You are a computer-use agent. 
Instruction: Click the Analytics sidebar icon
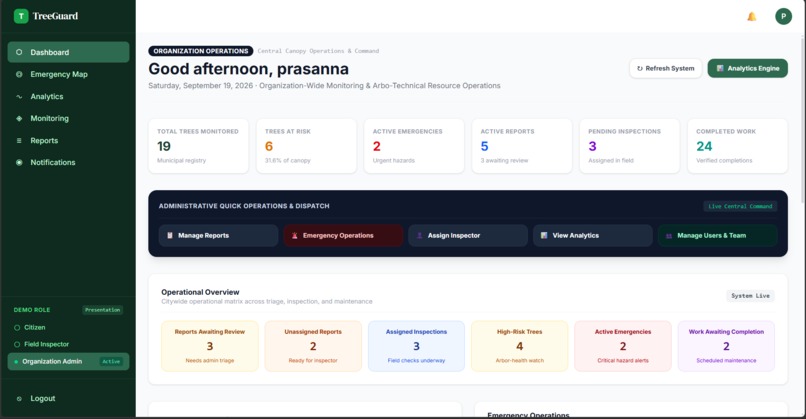19,97
